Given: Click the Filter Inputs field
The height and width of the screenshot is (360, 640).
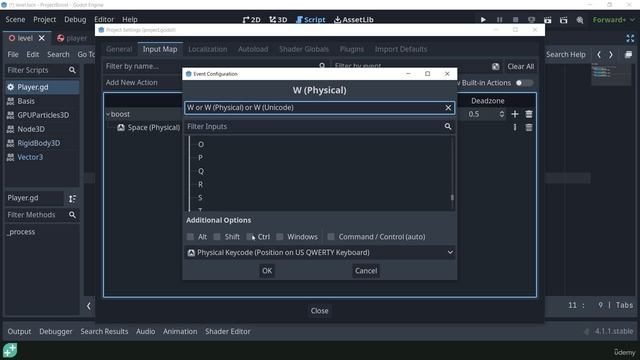Looking at the screenshot, I should pos(319,127).
